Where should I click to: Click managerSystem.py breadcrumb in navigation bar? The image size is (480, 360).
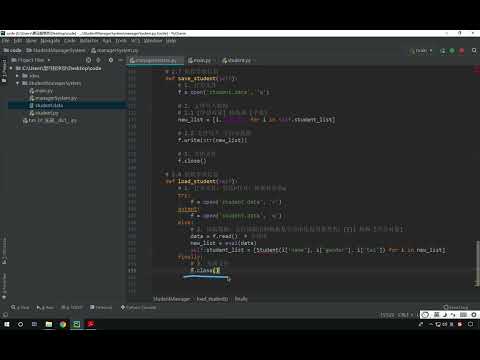pyautogui.click(x=114, y=50)
